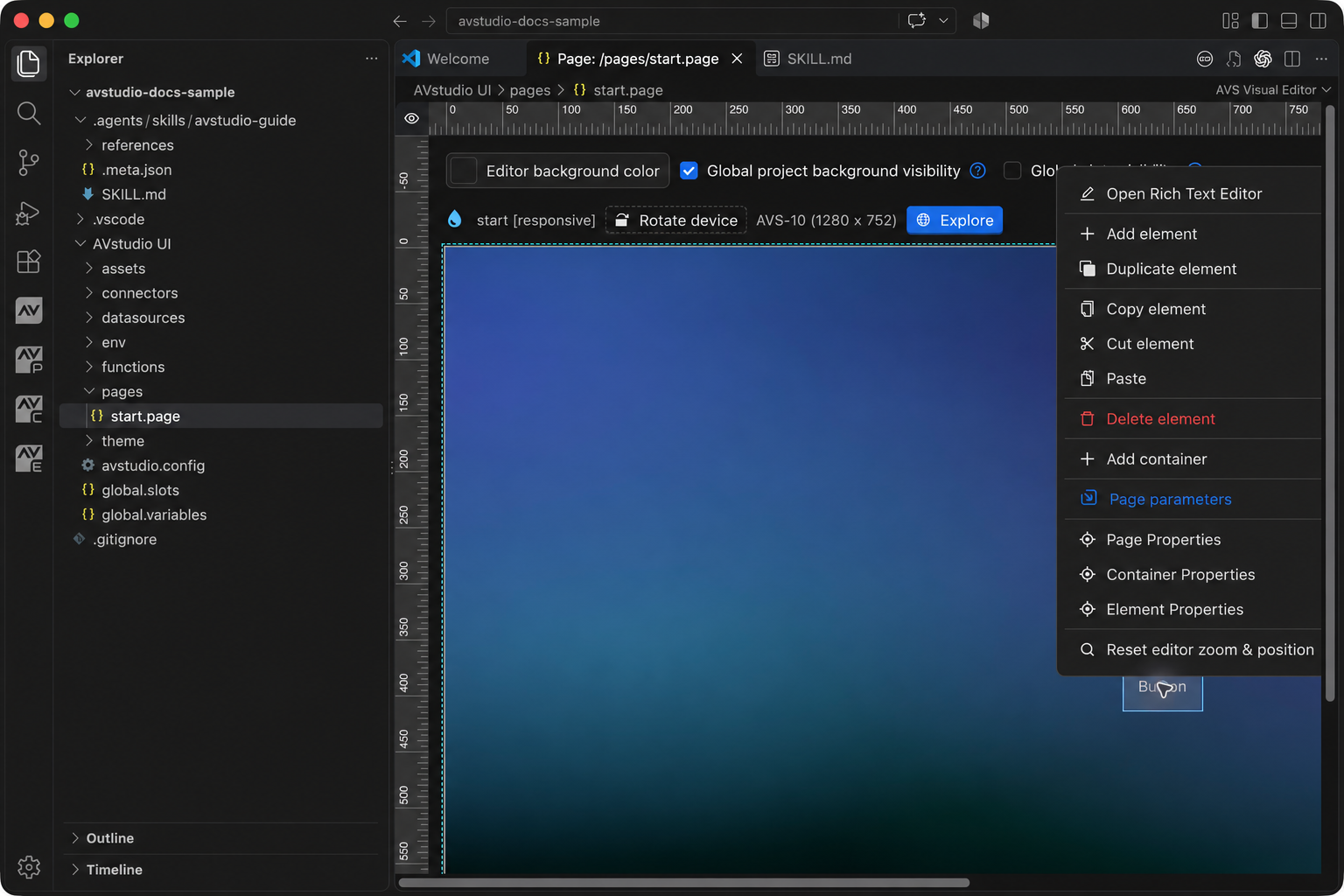Navigate back with the title bar arrow
The height and width of the screenshot is (896, 1344).
coord(400,21)
